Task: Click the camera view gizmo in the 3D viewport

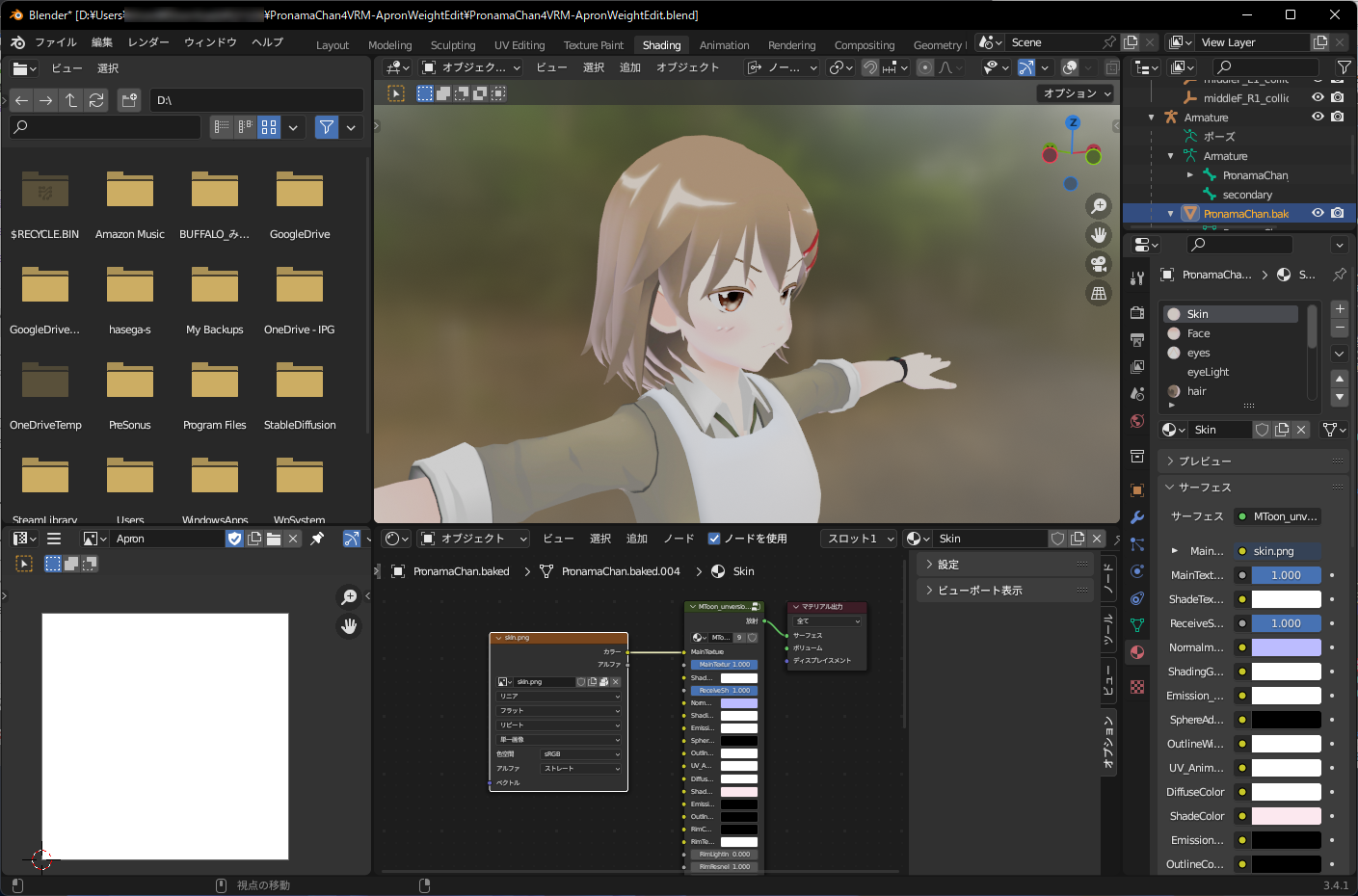Action: point(1099,264)
